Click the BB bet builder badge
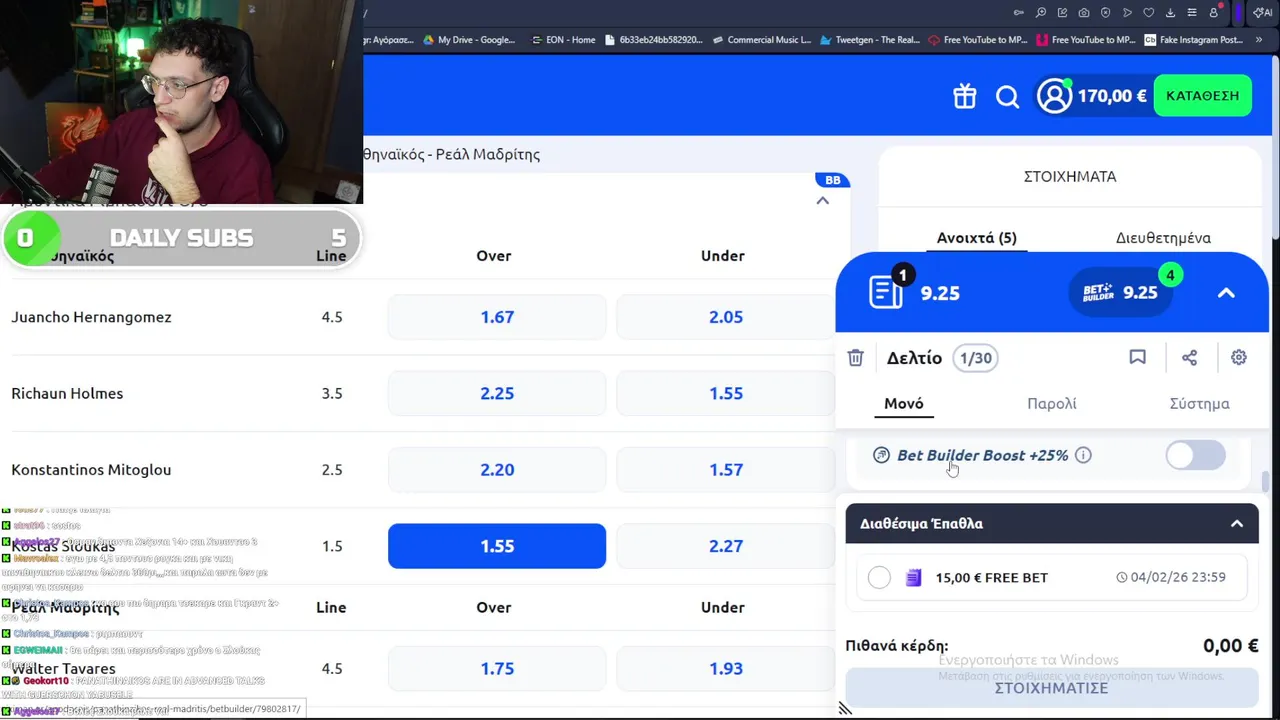This screenshot has width=1280, height=720. (x=832, y=180)
